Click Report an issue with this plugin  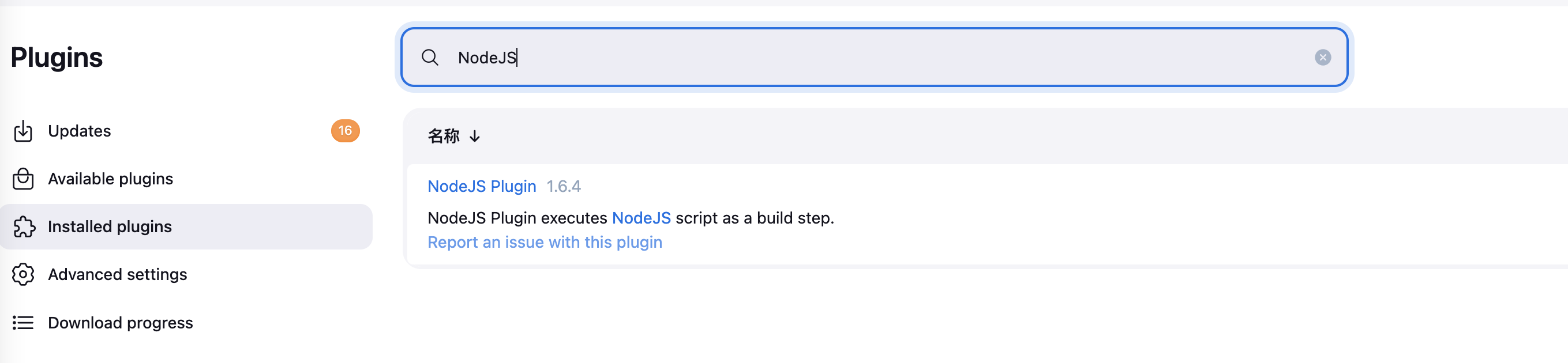(544, 242)
